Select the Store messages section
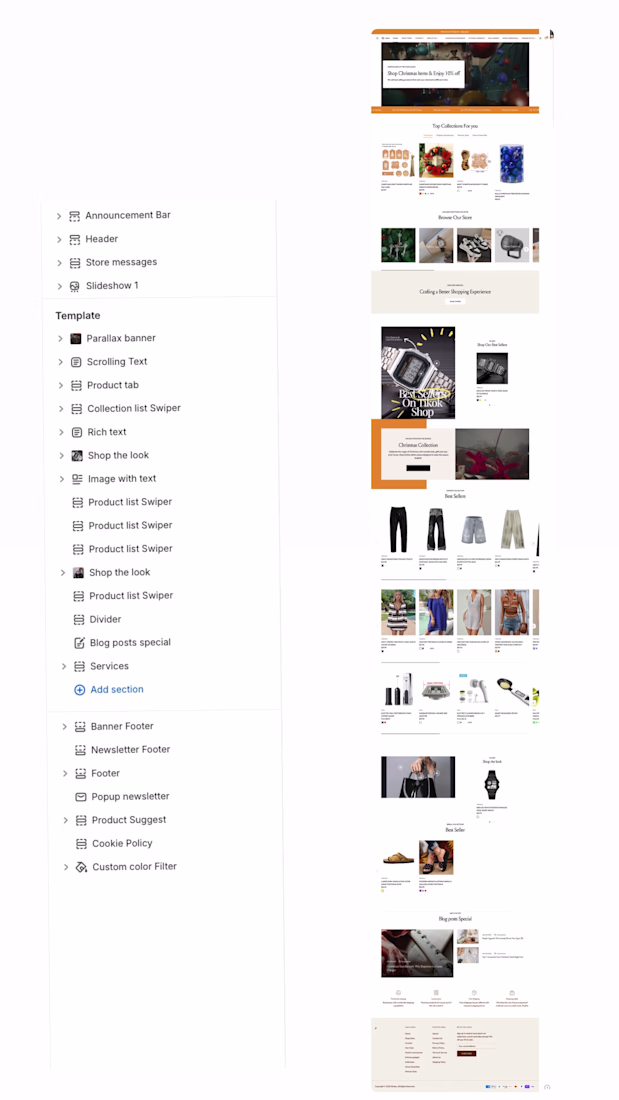Screen dimensions: 619x1100 (121, 262)
